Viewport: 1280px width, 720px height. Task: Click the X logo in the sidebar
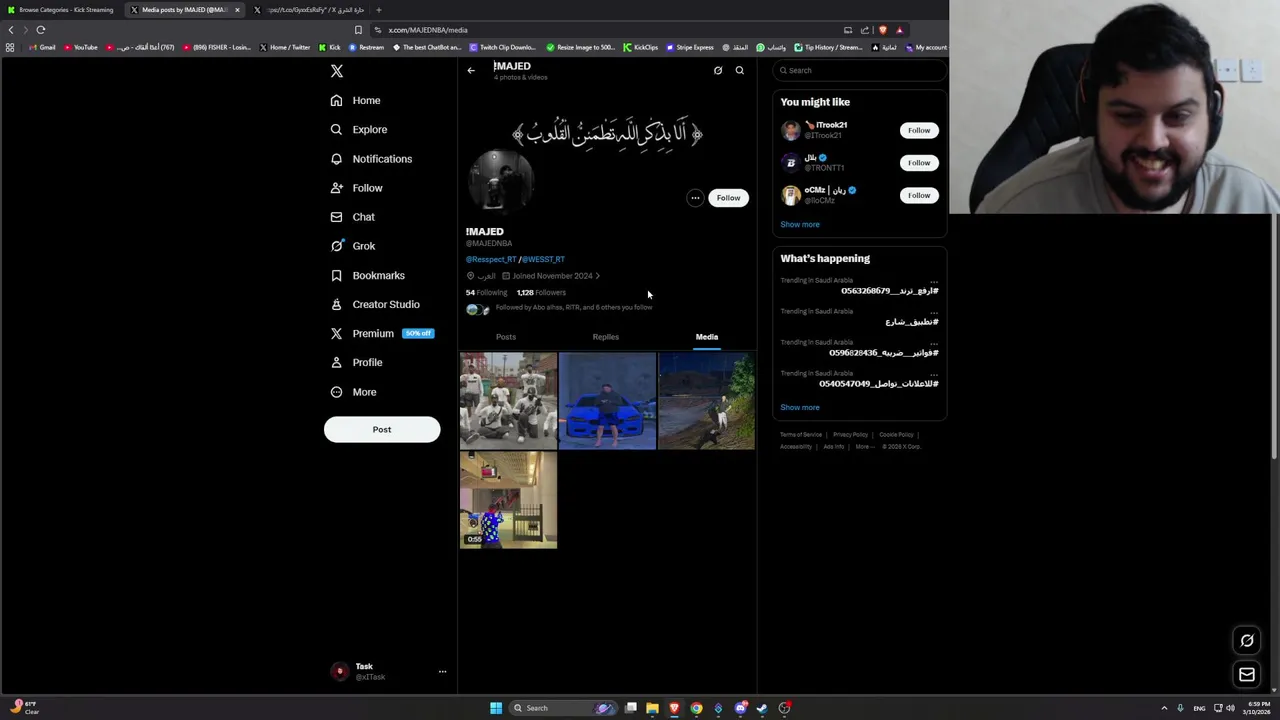pos(337,71)
